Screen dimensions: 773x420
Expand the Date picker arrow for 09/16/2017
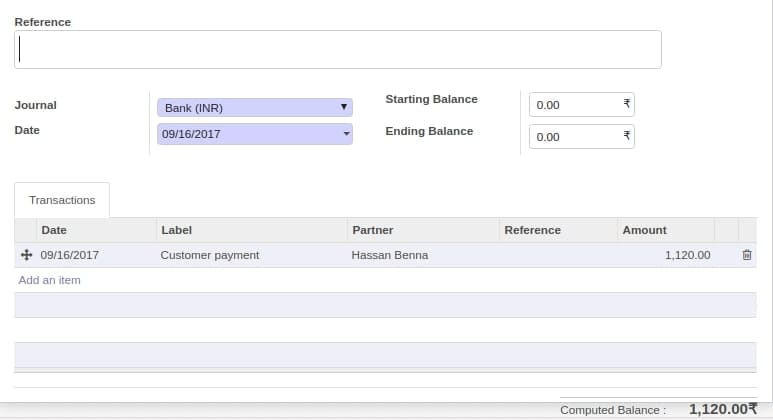coord(346,134)
